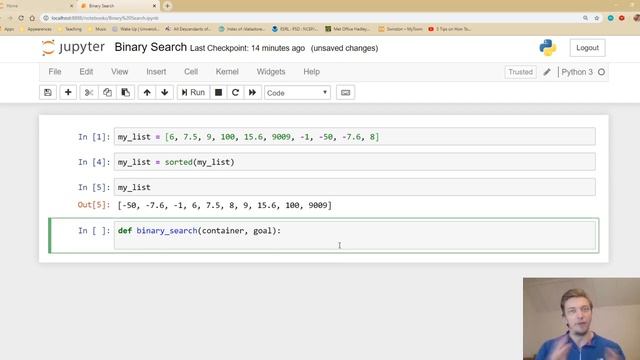Open the cell type Code dropdown
Screen dimensions: 640x360
[x=297, y=93]
